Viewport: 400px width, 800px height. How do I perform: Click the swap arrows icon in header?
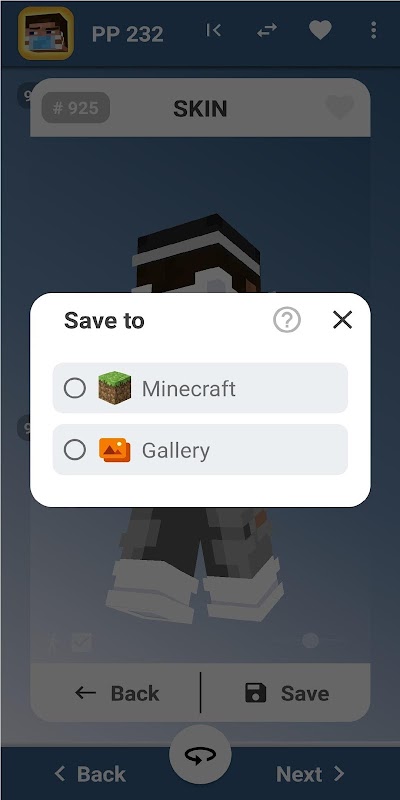point(267,31)
